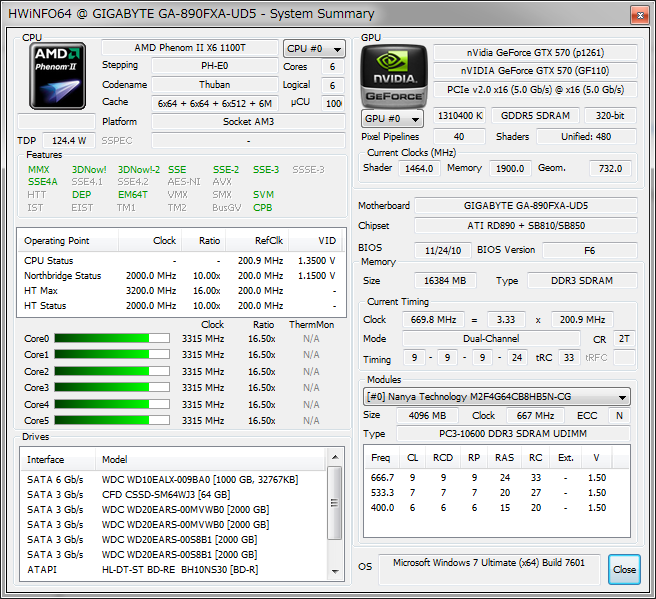Click the PCIe v2.0 x16 field
Screen dimensions: 656x599
coord(535,90)
